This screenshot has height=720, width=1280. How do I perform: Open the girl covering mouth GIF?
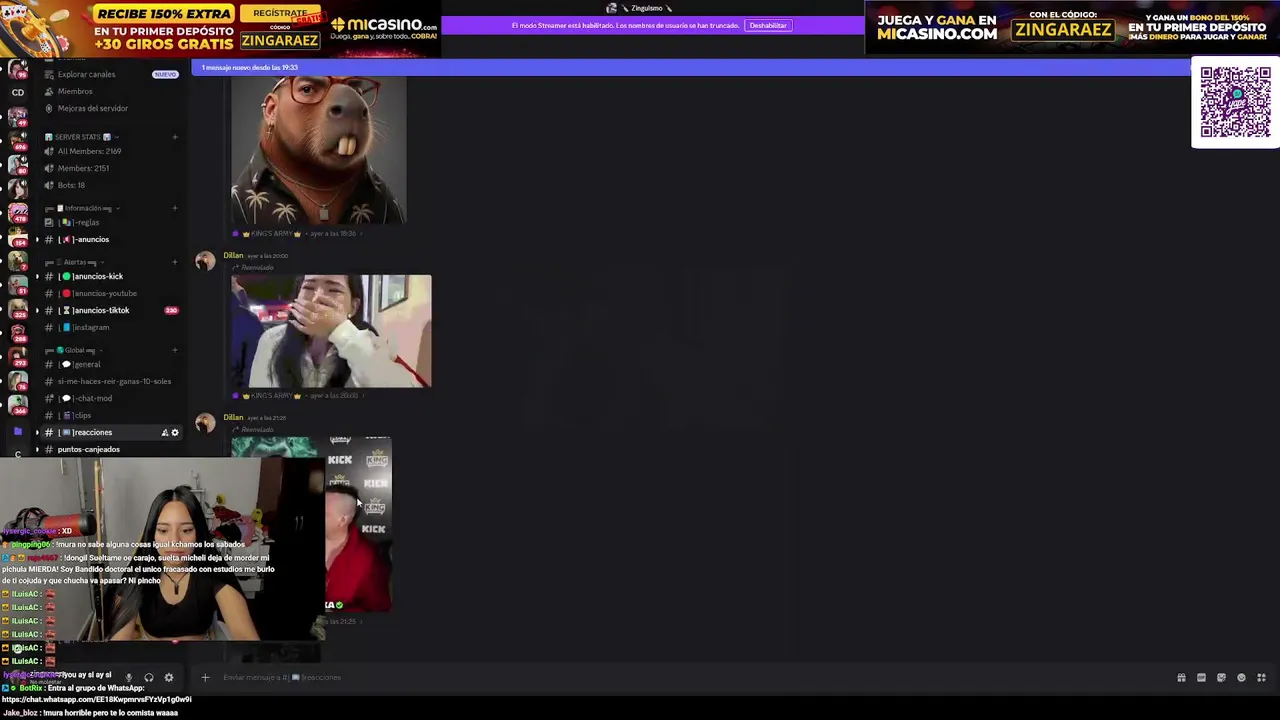pos(331,331)
